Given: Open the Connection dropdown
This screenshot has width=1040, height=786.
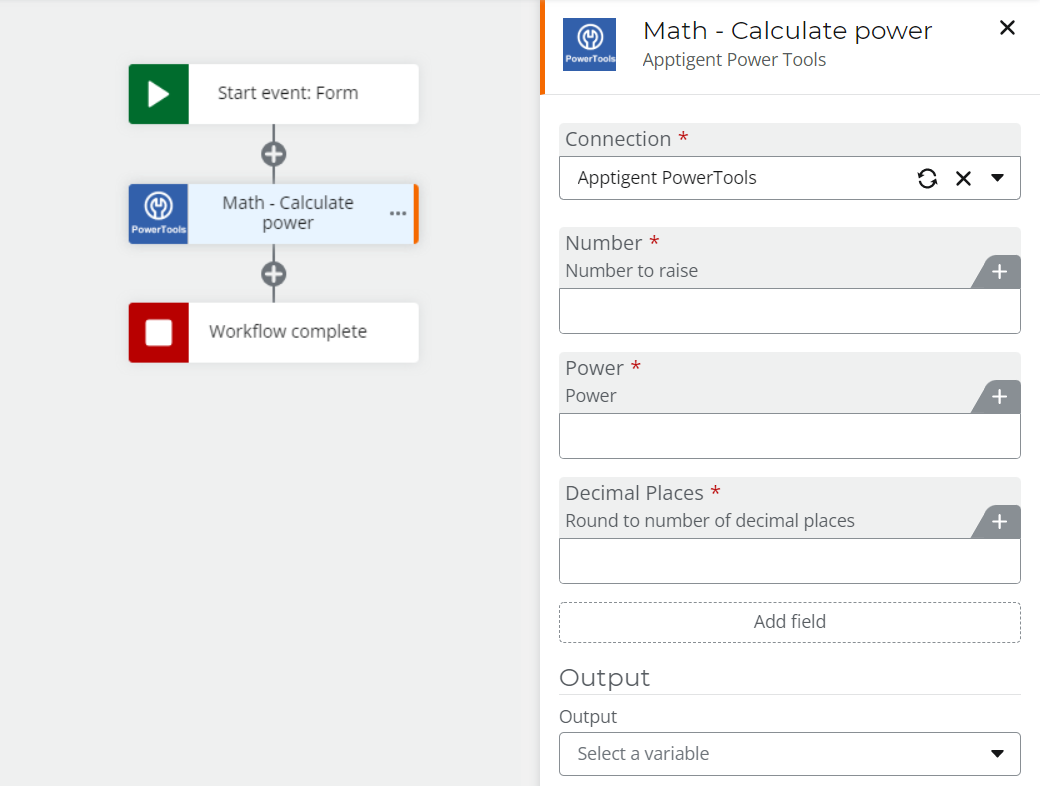Looking at the screenshot, I should pos(997,178).
